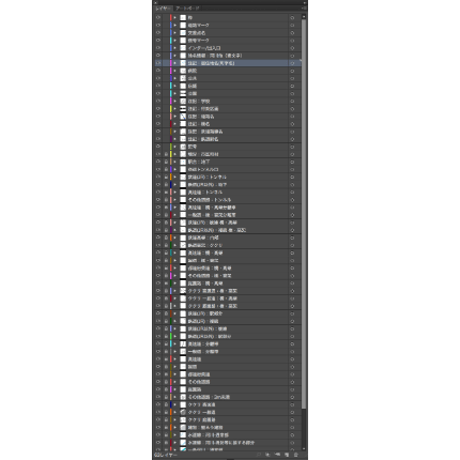Click lock icon of 一般道：分離帯 layer
This screenshot has width=460, height=460.
pyautogui.click(x=166, y=352)
